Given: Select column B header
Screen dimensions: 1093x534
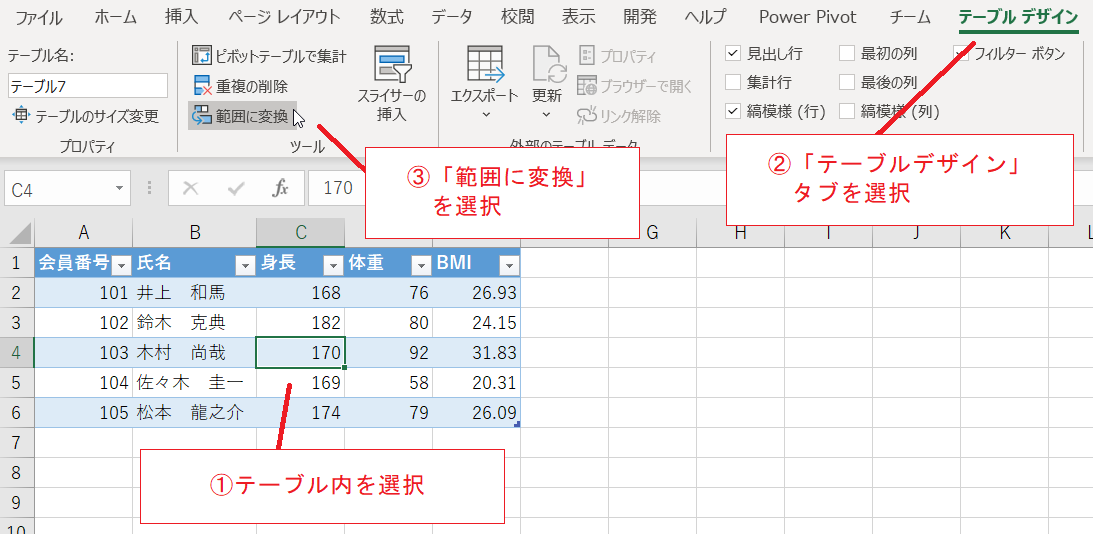Looking at the screenshot, I should click(194, 233).
